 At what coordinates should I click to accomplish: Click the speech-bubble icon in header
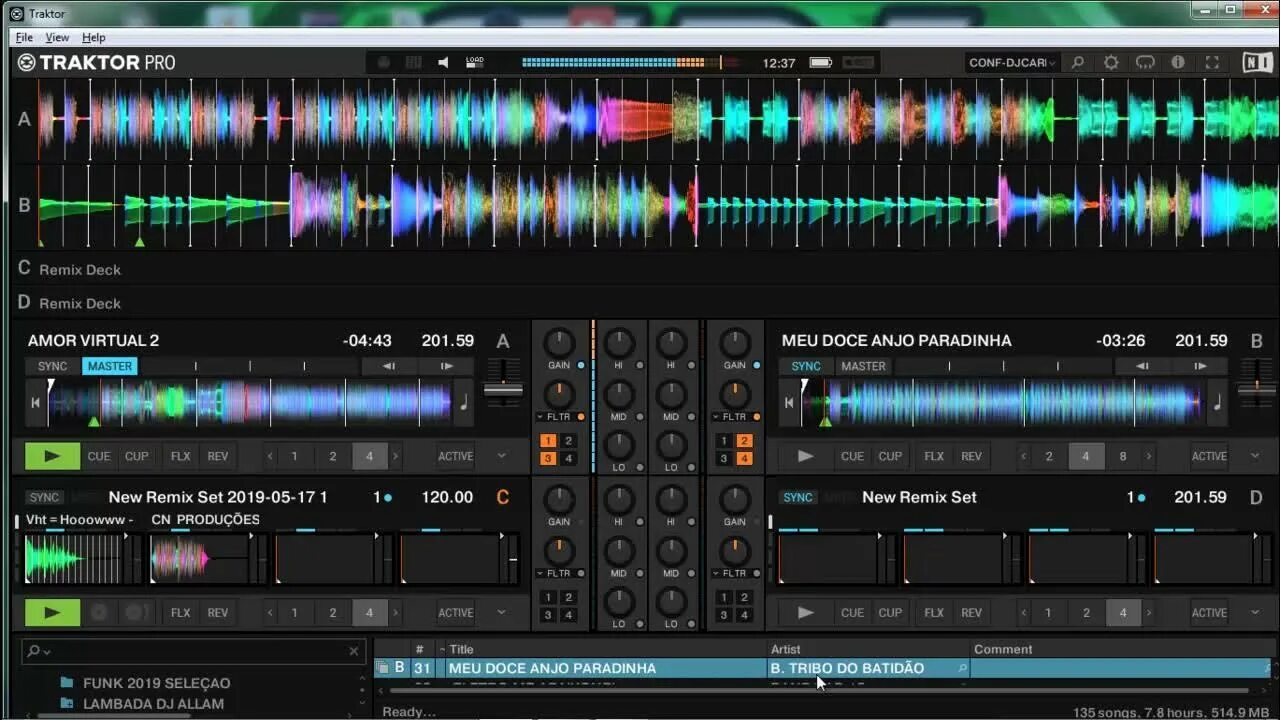(x=1145, y=62)
